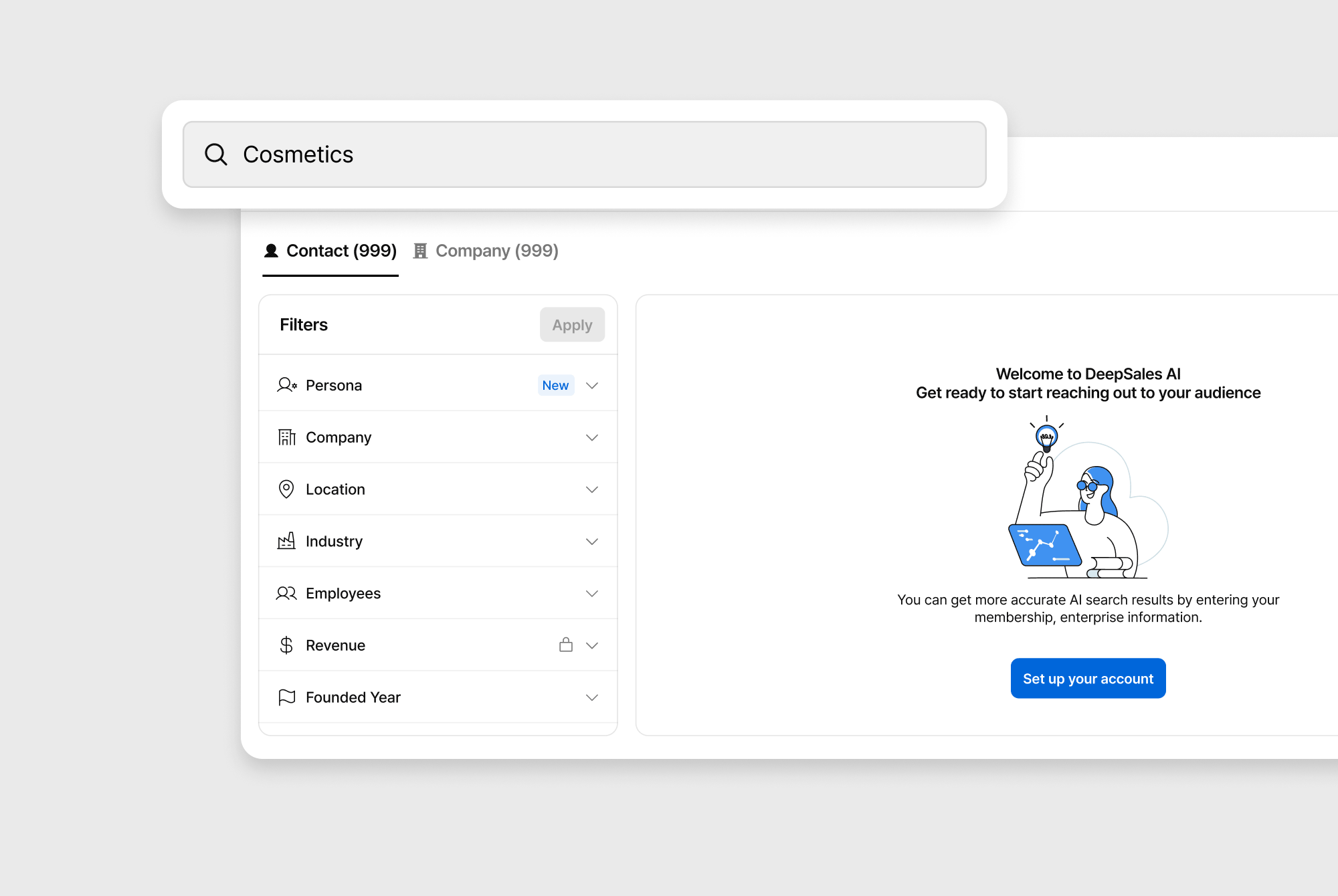1338x896 pixels.
Task: Expand the Industry filter chevron
Action: (592, 541)
